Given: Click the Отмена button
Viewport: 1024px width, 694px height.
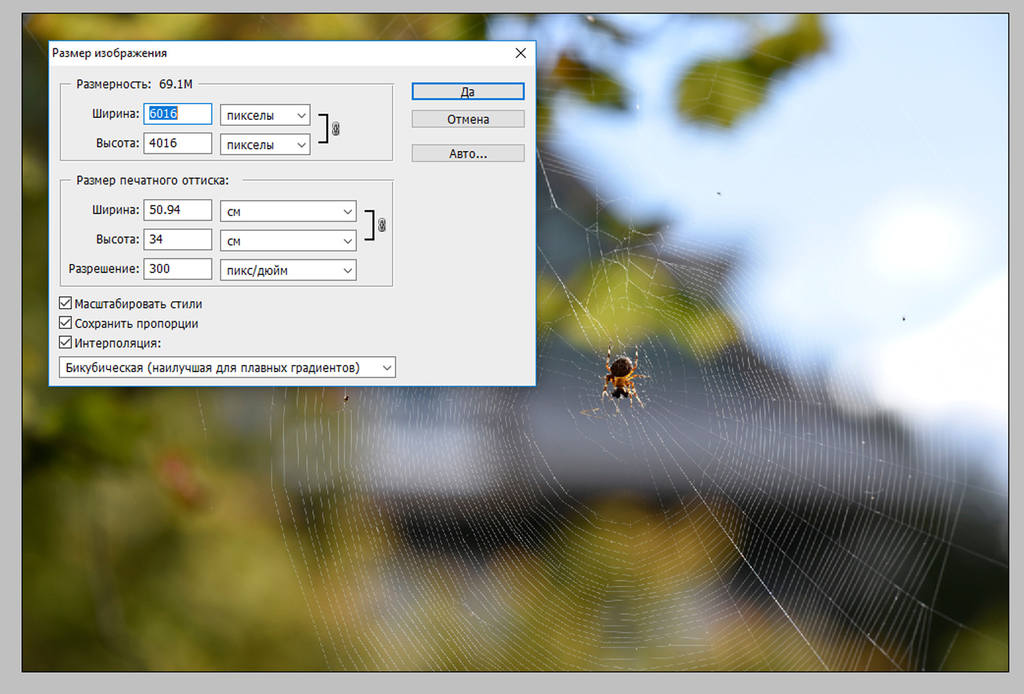Looking at the screenshot, I should click(x=468, y=119).
